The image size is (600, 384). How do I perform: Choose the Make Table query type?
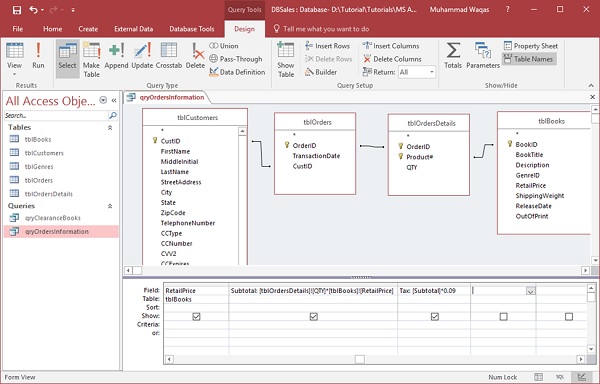(x=91, y=59)
